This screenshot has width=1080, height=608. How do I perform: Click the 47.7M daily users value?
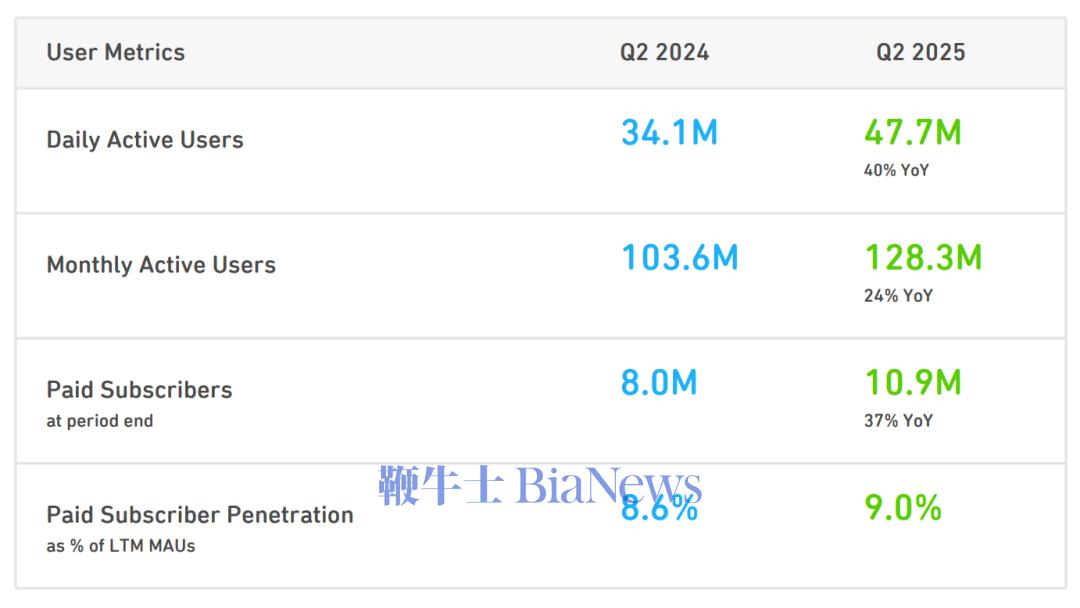point(913,132)
